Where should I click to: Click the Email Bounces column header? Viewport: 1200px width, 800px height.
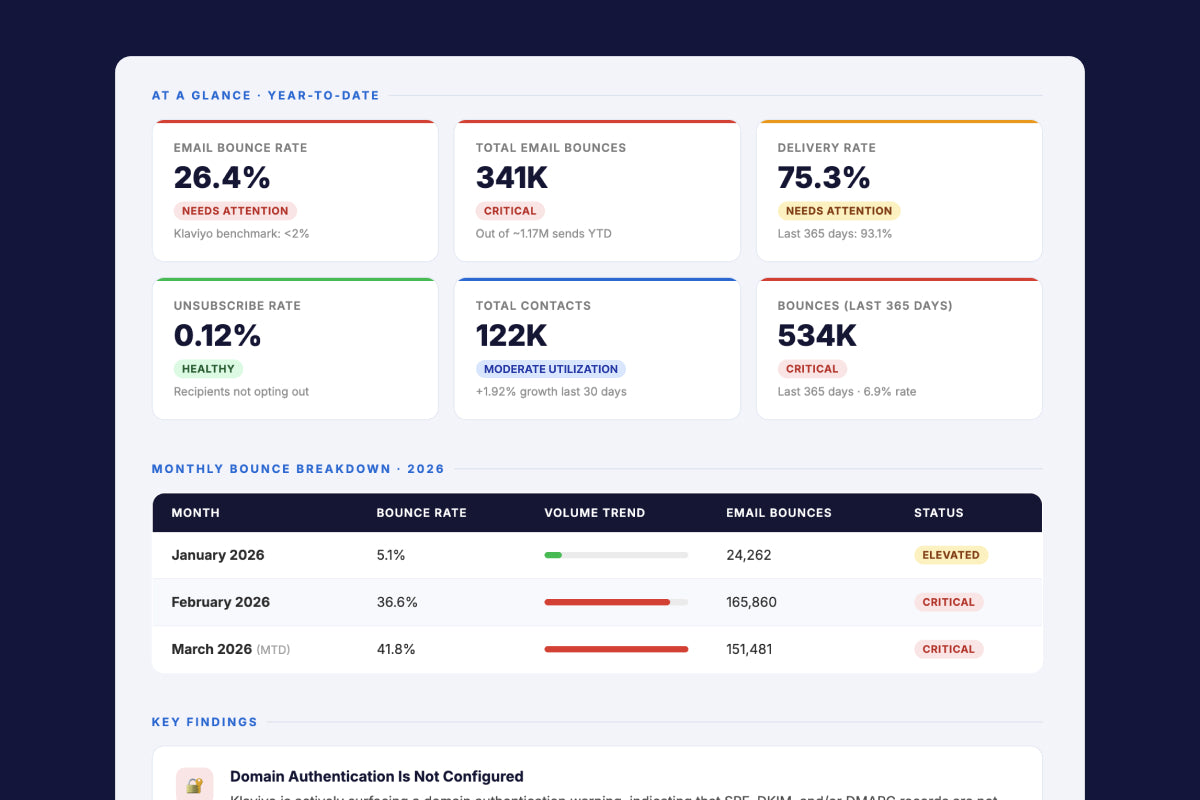pyautogui.click(x=779, y=513)
